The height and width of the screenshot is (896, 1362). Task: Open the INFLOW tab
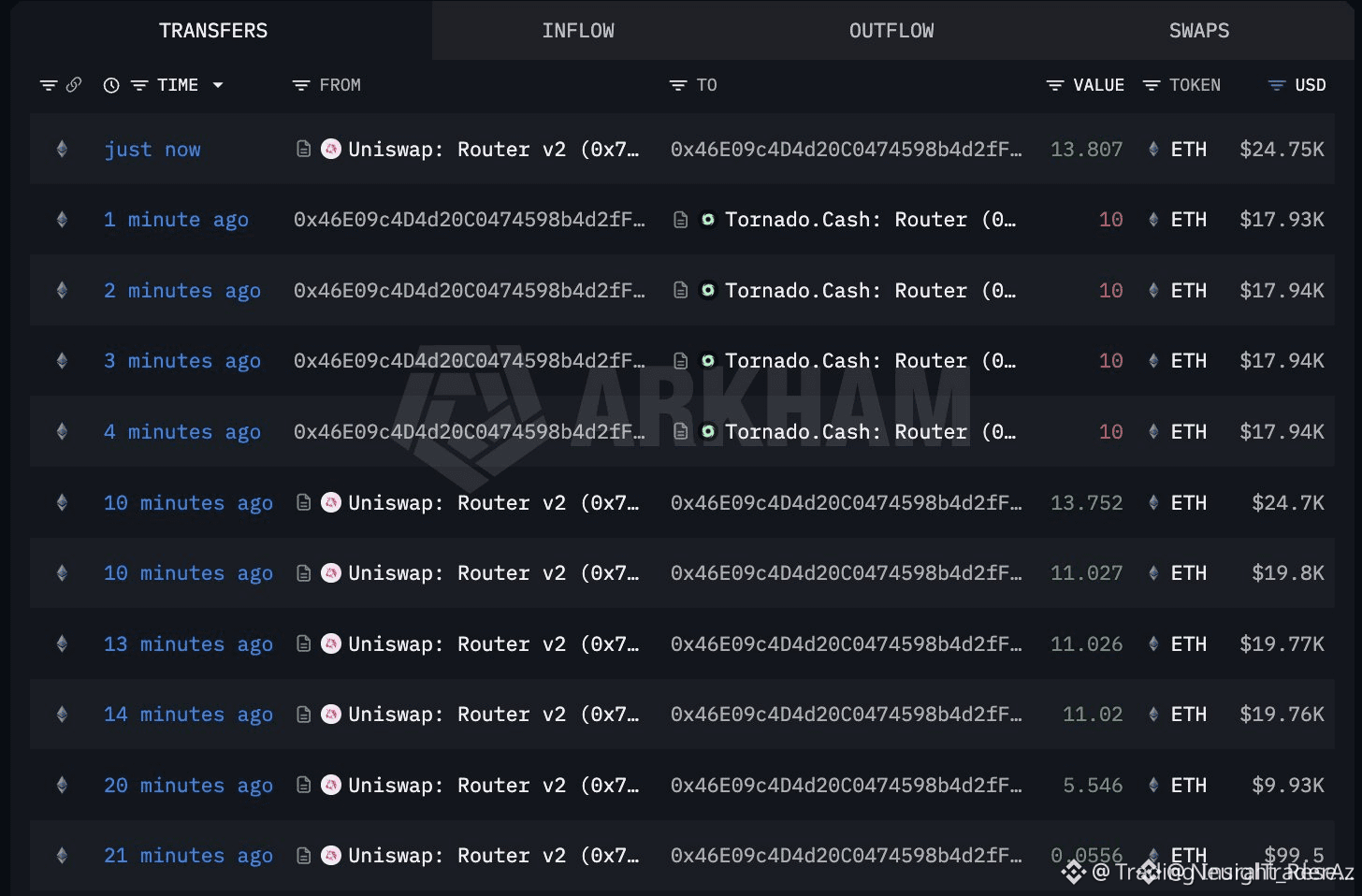click(x=578, y=31)
